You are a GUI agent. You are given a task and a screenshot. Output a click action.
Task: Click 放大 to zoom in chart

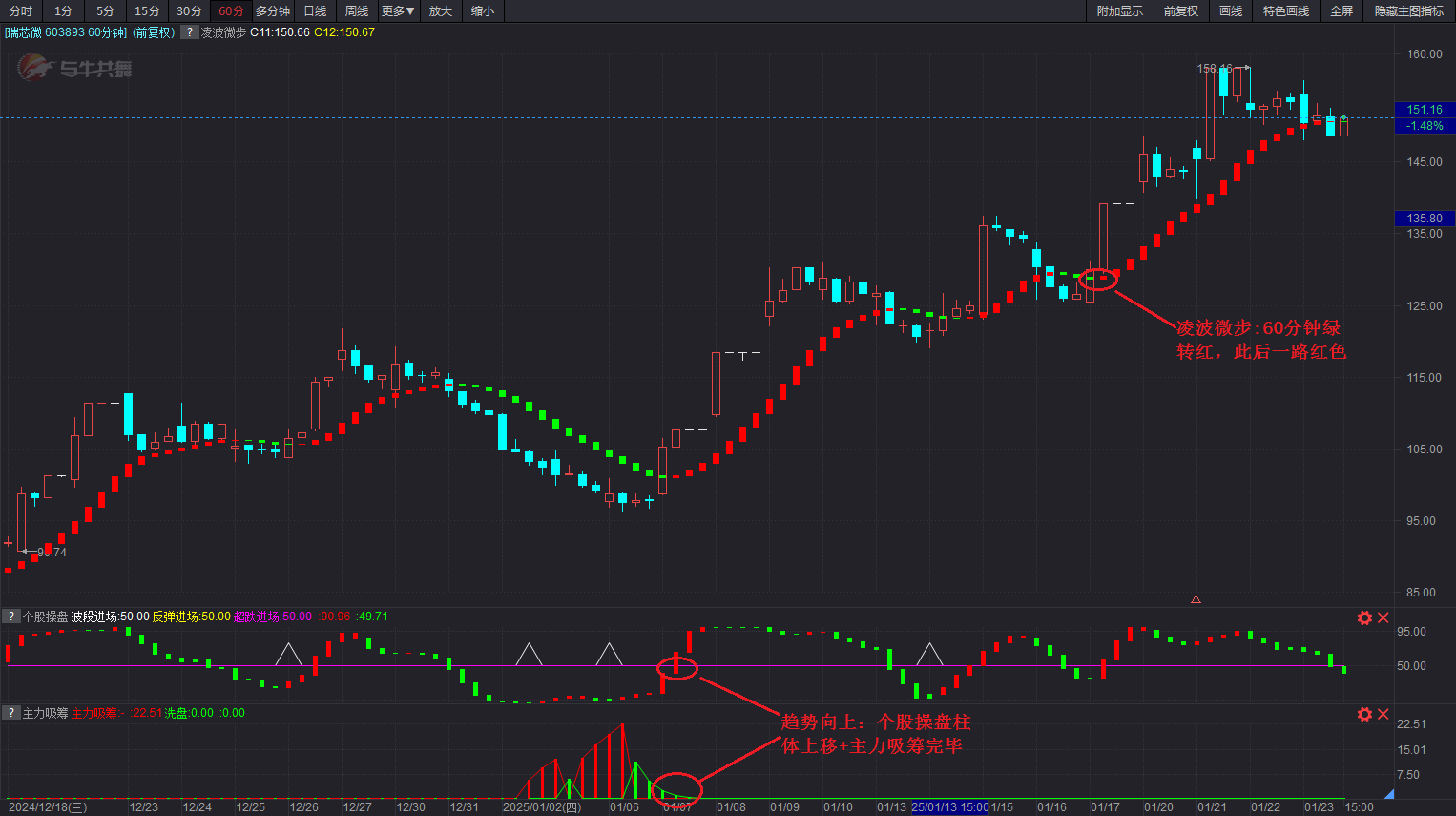(x=441, y=11)
